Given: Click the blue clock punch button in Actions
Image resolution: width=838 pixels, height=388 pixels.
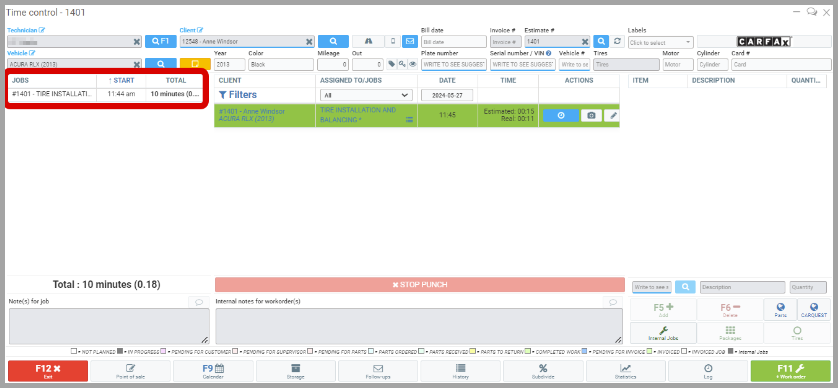Looking at the screenshot, I should pos(561,115).
